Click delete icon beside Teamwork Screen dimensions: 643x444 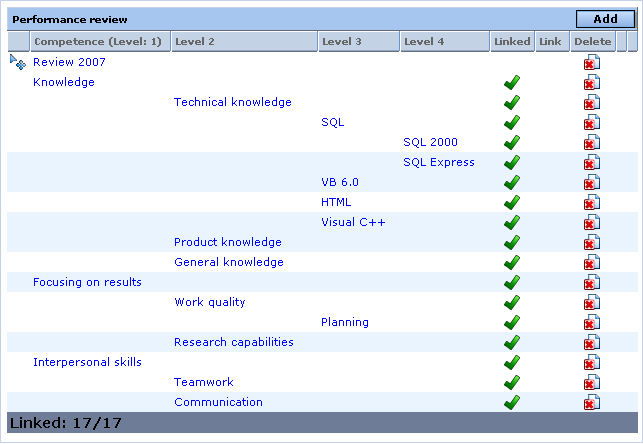(592, 383)
